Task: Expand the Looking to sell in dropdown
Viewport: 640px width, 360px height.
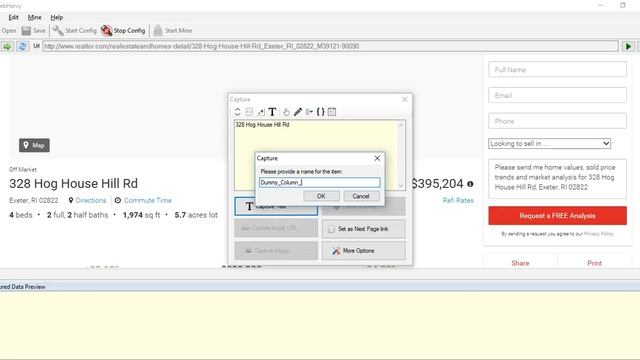Action: click(x=549, y=144)
